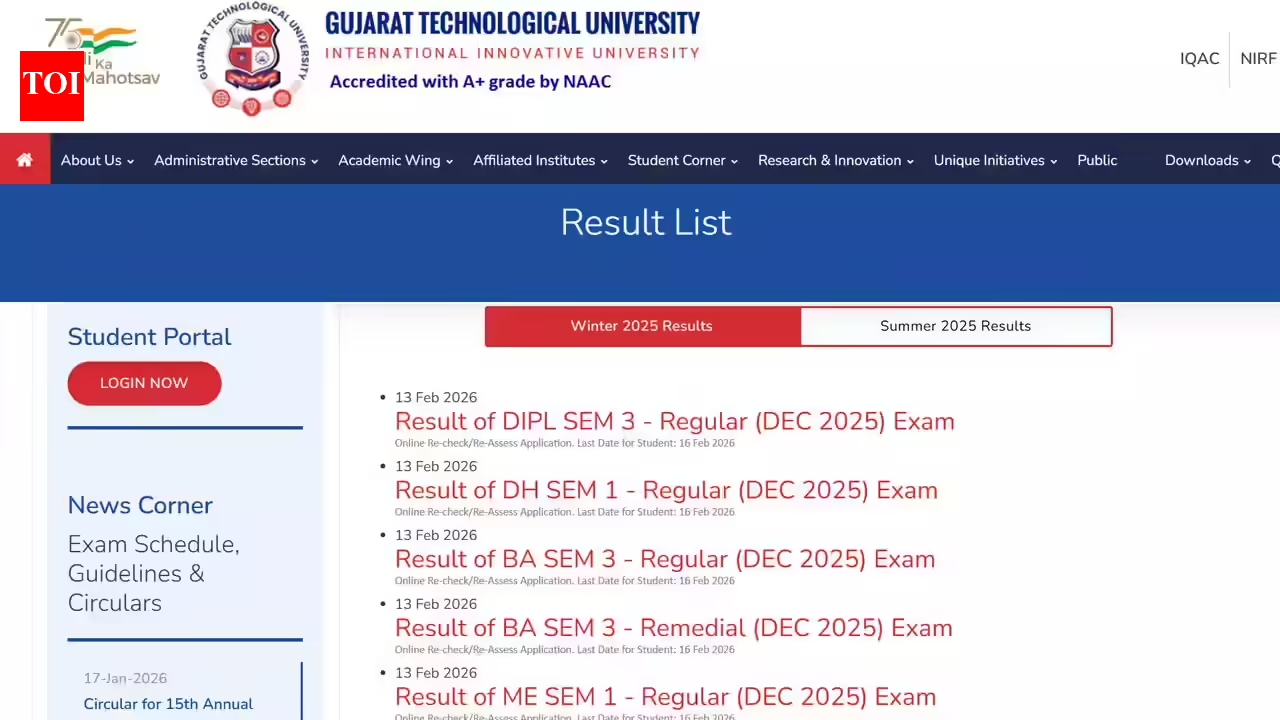Open Circular for 15th Annual news item

[168, 703]
